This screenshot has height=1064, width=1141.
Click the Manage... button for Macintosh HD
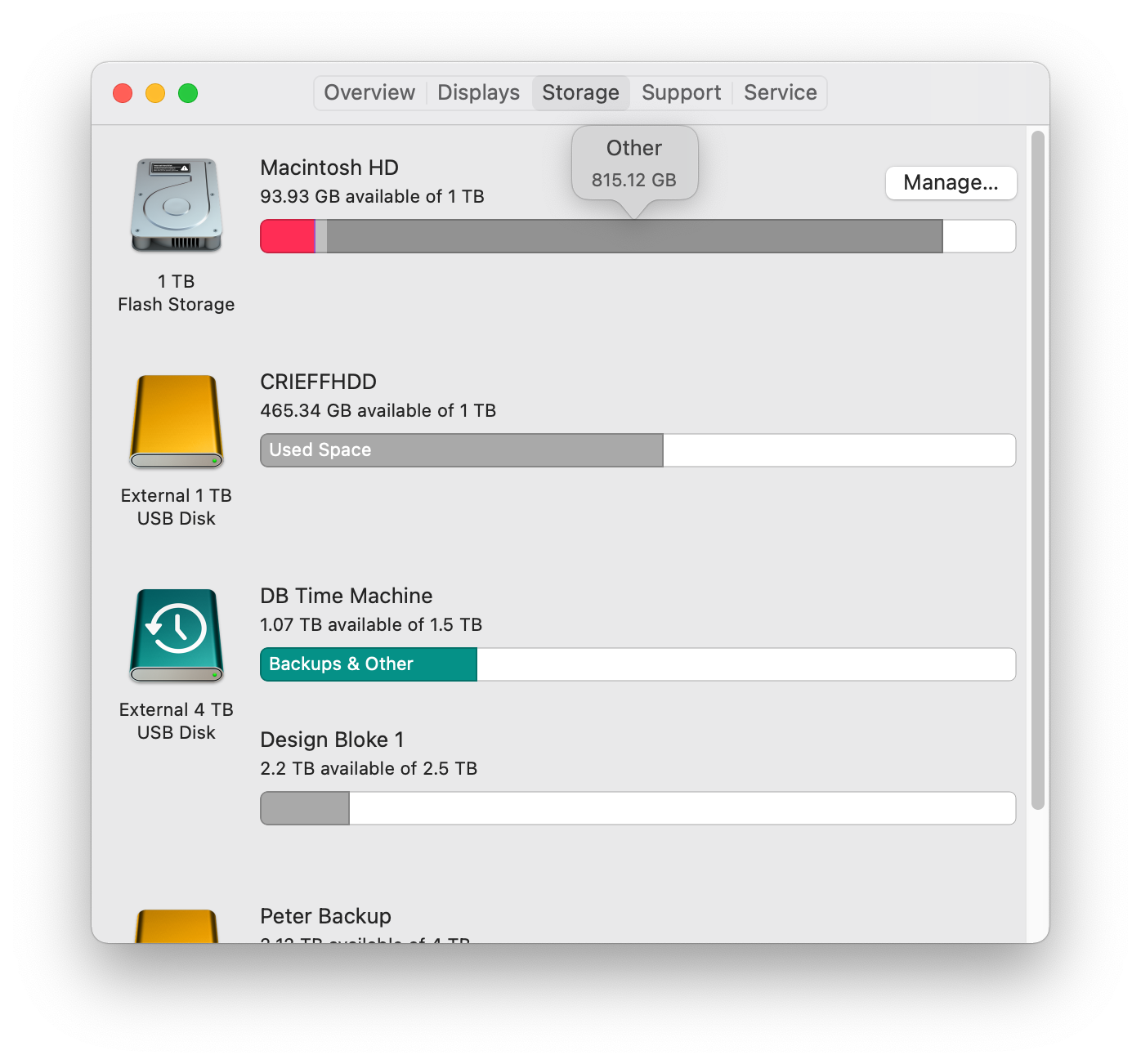[951, 182]
